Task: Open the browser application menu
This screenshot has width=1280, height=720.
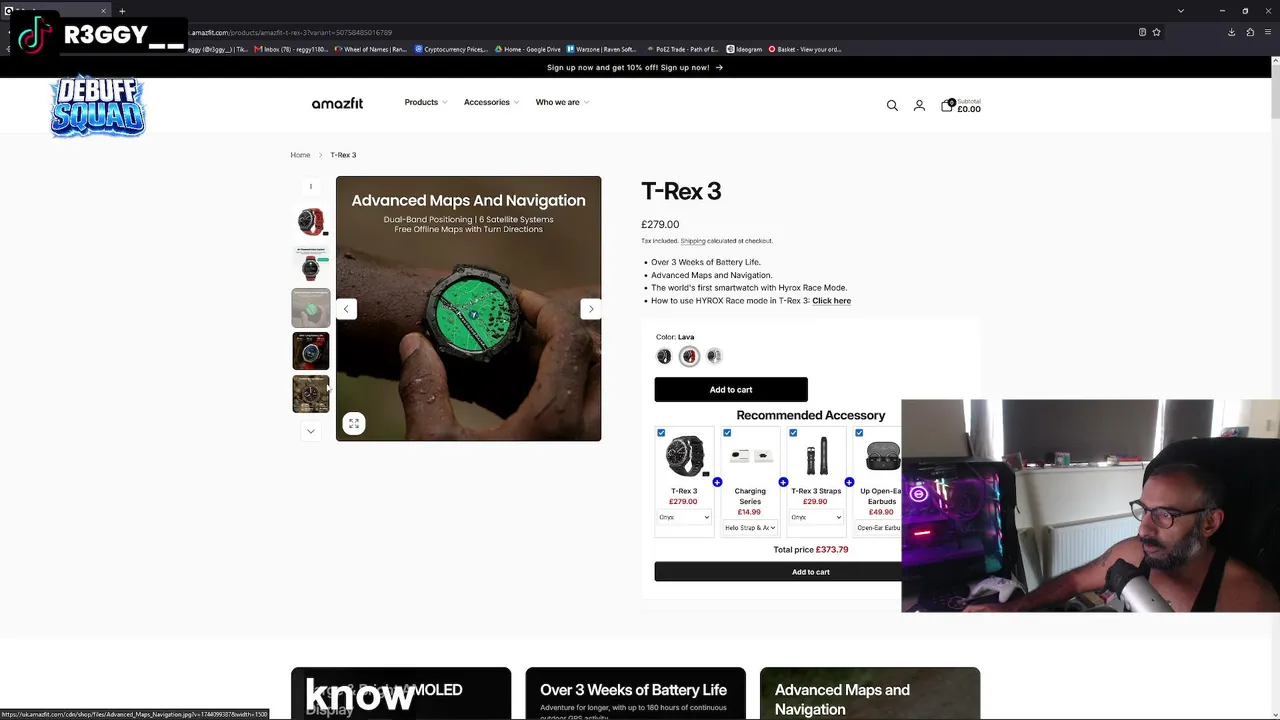Action: [1268, 32]
